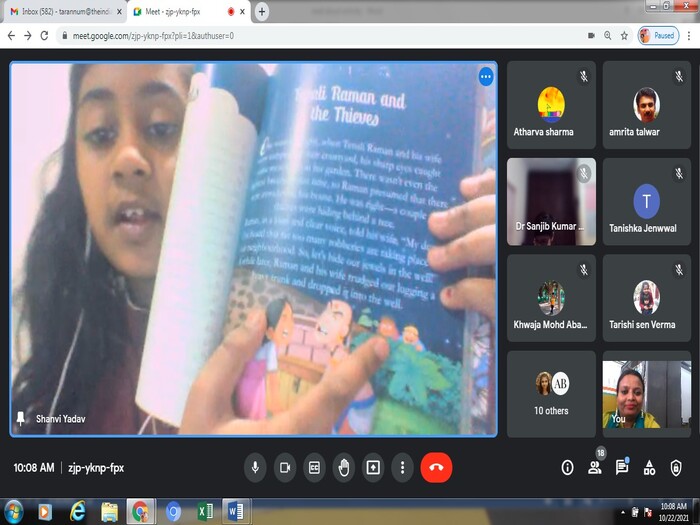This screenshot has height=525, width=700.
Task: Open the 10 others participants tile
Action: (551, 394)
